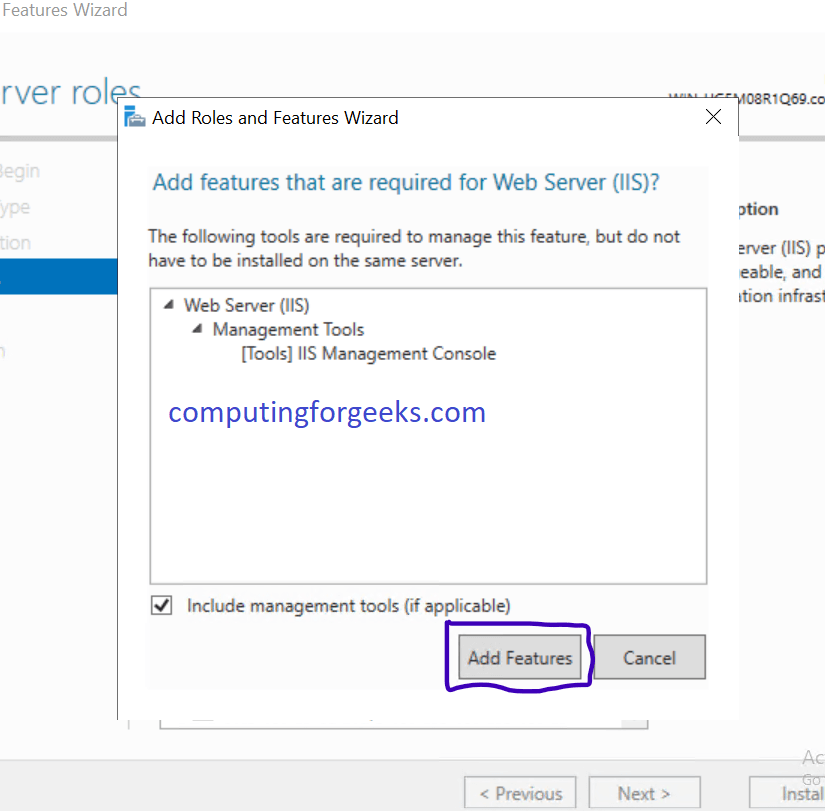Open the Begin step in wizard sidebar
Screen dimensions: 825x811
coord(20,171)
